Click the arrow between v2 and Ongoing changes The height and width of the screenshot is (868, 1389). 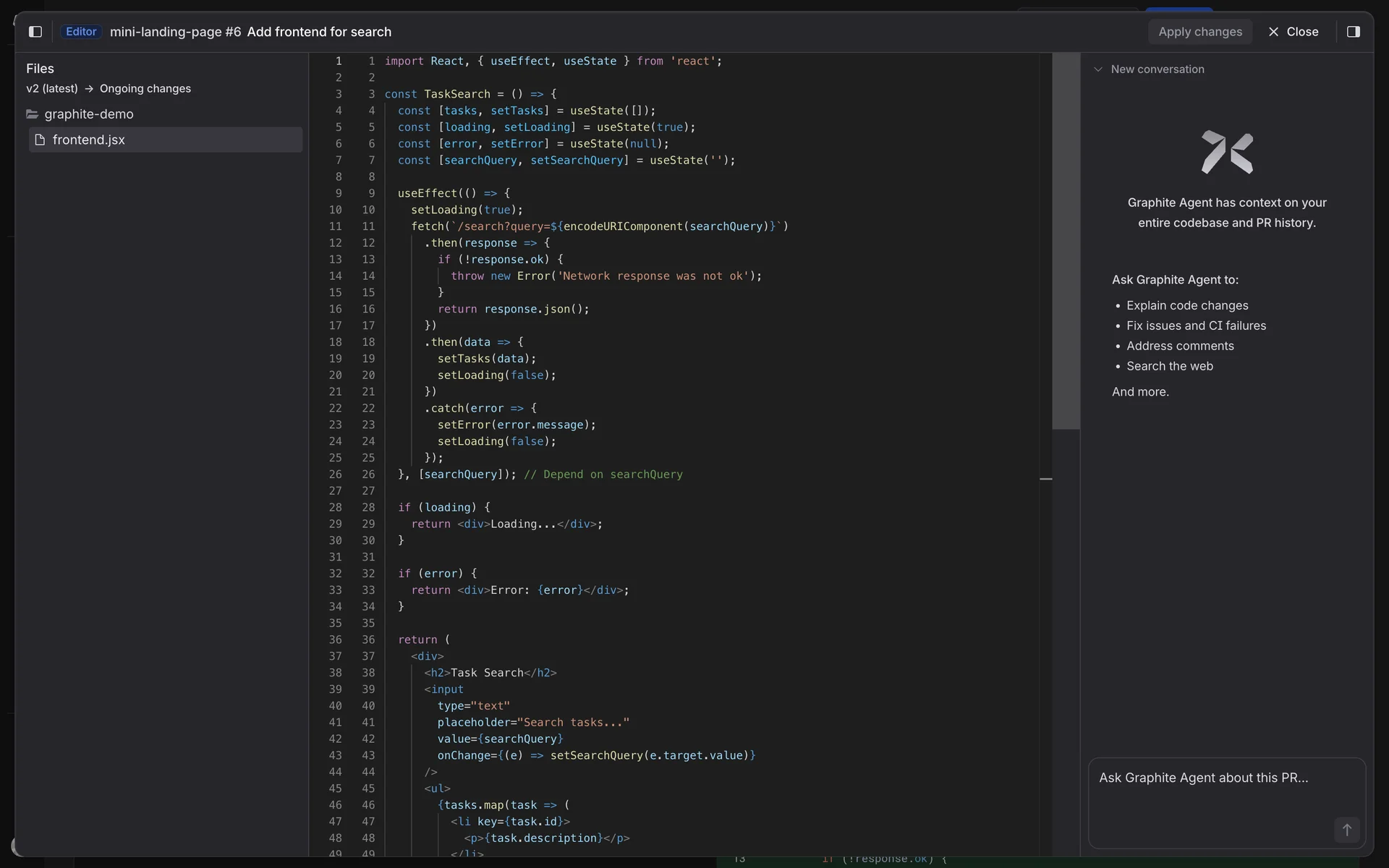(x=89, y=89)
